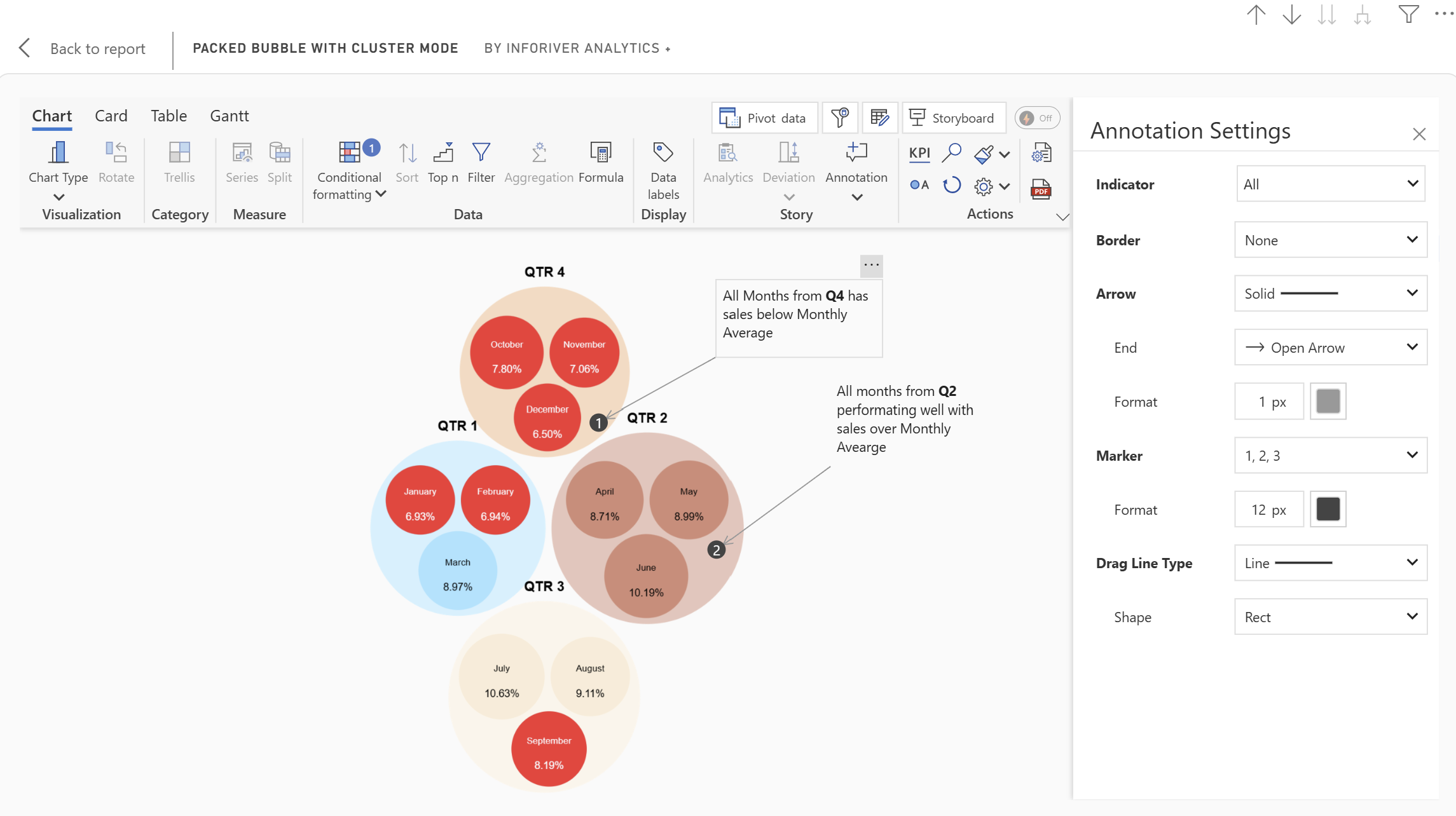Expand the Marker dropdown showing 1, 2, 3
Image resolution: width=1456 pixels, height=816 pixels.
tap(1330, 456)
